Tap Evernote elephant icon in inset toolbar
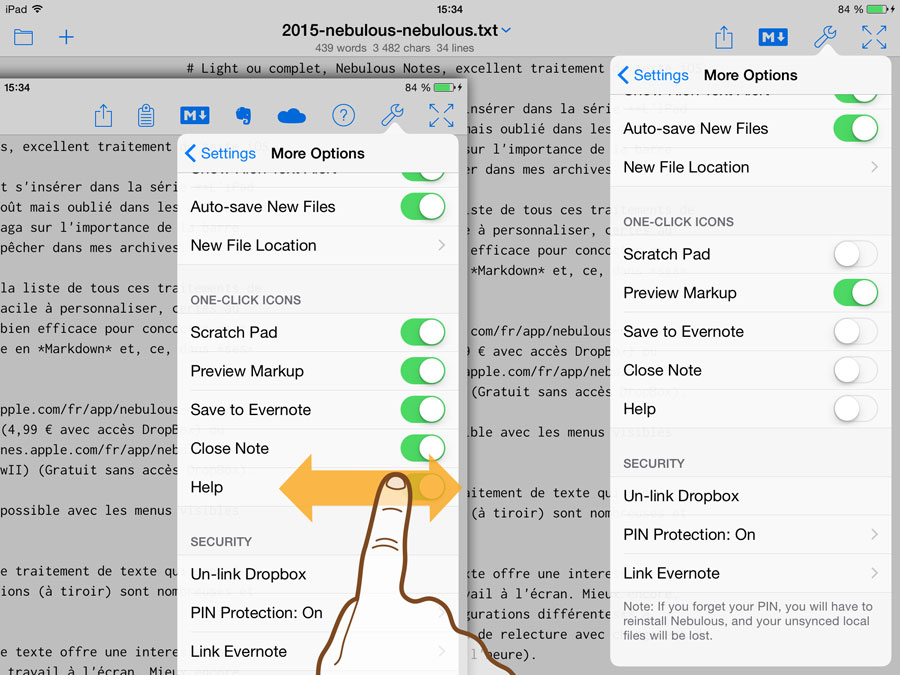The image size is (900, 675). (243, 115)
